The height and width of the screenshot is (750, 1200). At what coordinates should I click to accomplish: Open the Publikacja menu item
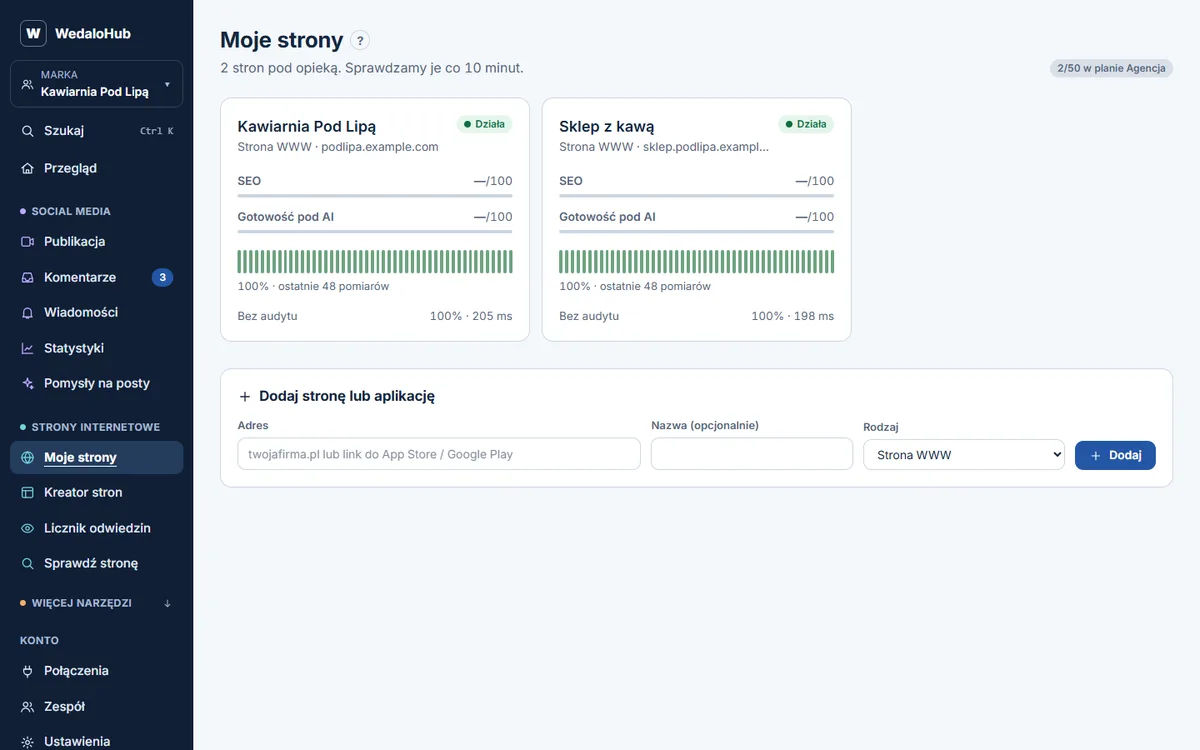pos(96,242)
